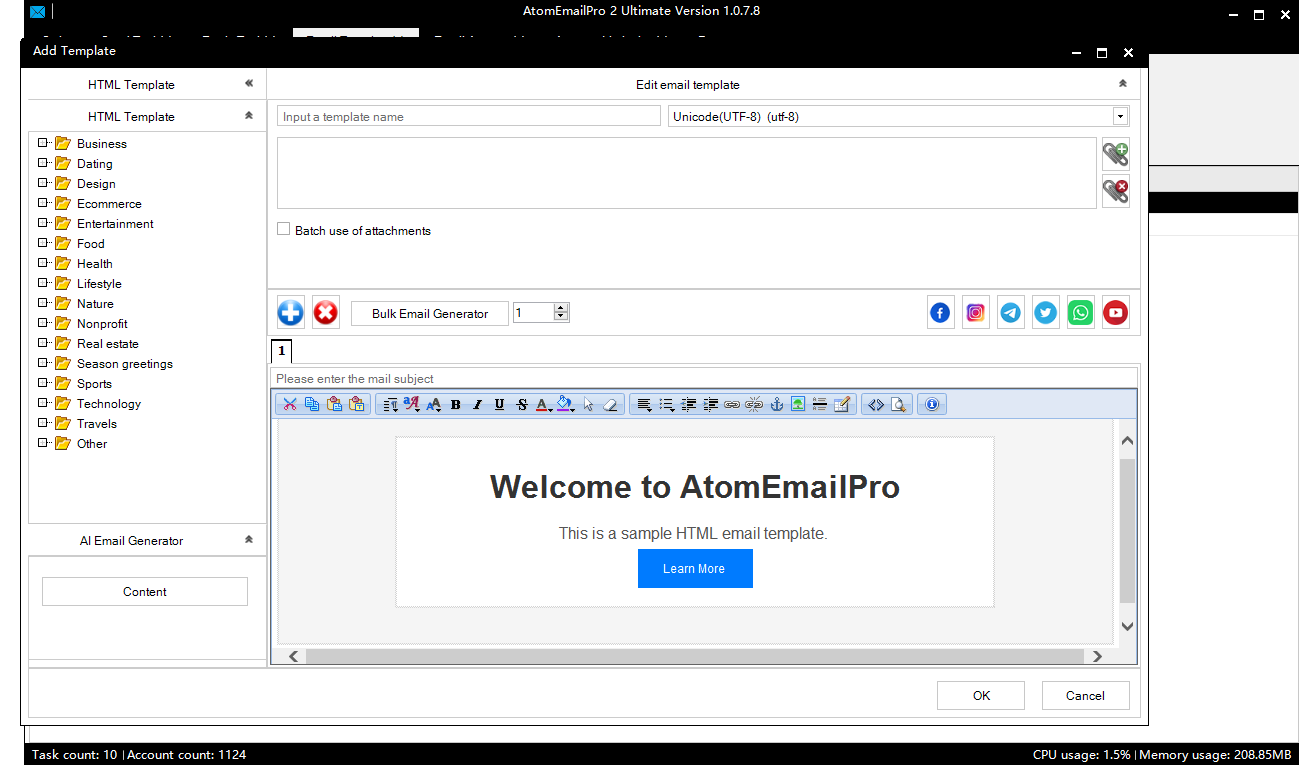Click the Facebook icon
1299x765 pixels.
[941, 313]
